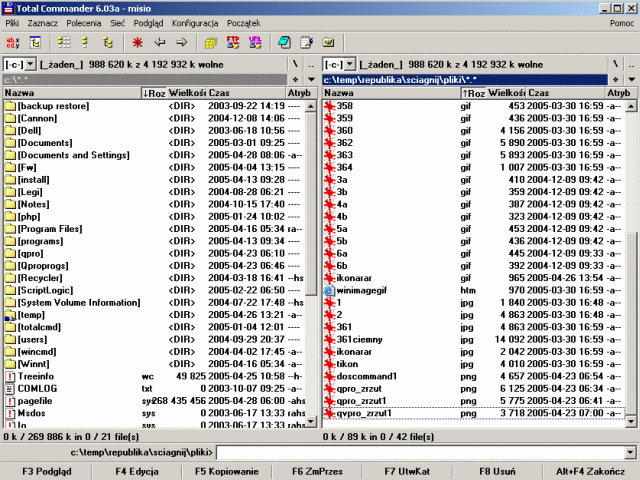Click the pack files toolbar icon
The width and height of the screenshot is (640, 480).
point(211,42)
